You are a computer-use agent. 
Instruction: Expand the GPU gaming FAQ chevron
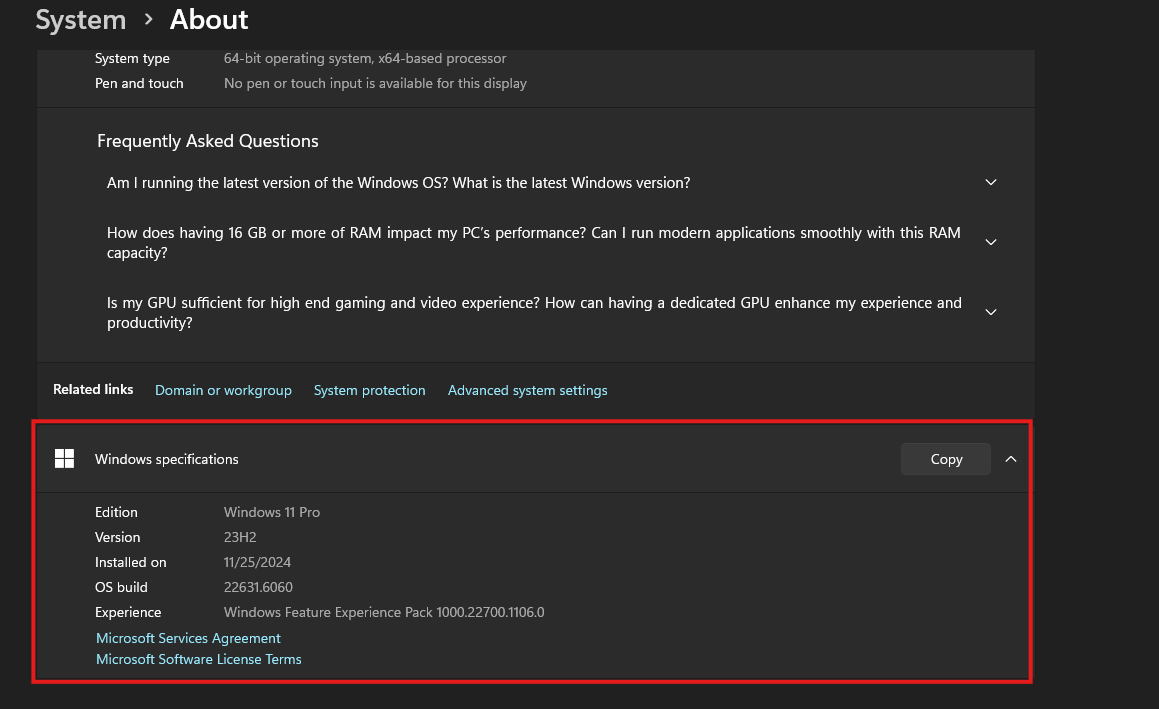pyautogui.click(x=991, y=312)
